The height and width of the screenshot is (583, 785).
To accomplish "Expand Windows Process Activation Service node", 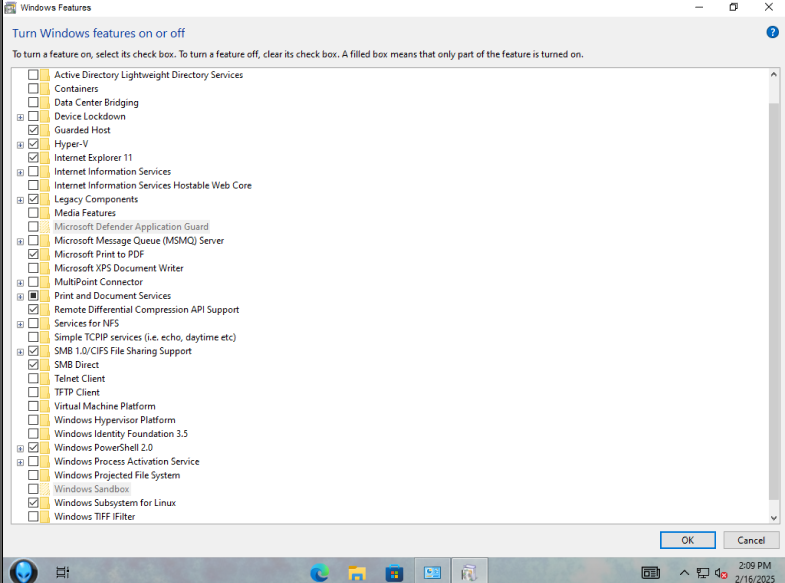I will coord(20,462).
